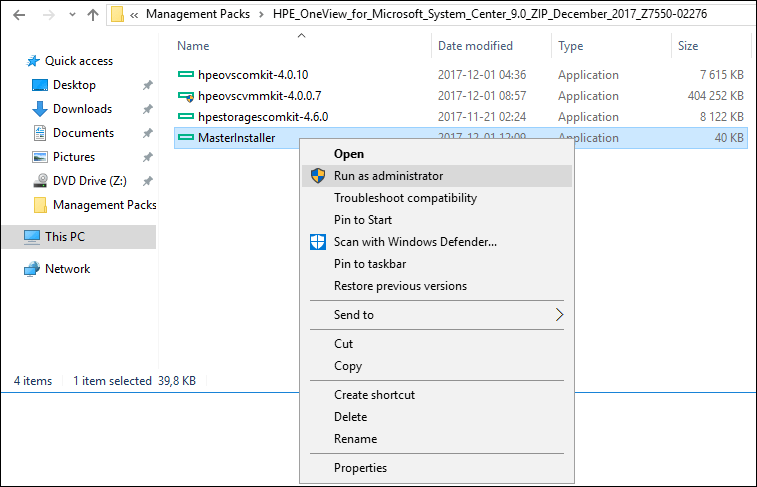Click the Desktop icon in sidebar
Viewport: 757px width, 487px height.
[x=40, y=85]
